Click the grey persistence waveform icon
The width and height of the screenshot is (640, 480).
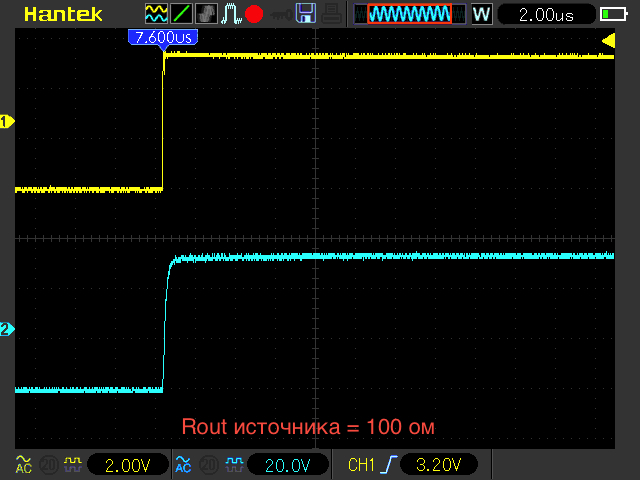pyautogui.click(x=206, y=13)
